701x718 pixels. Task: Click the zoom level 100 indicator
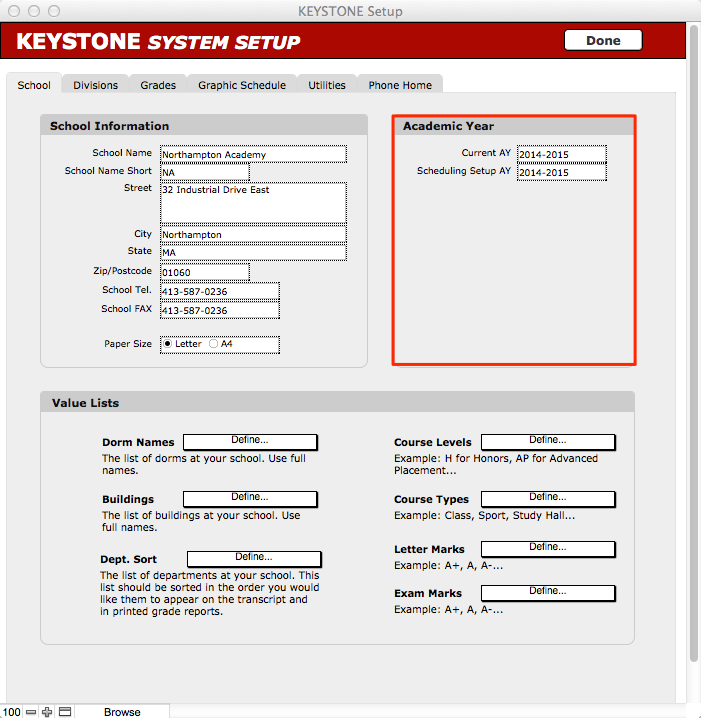pyautogui.click(x=11, y=712)
